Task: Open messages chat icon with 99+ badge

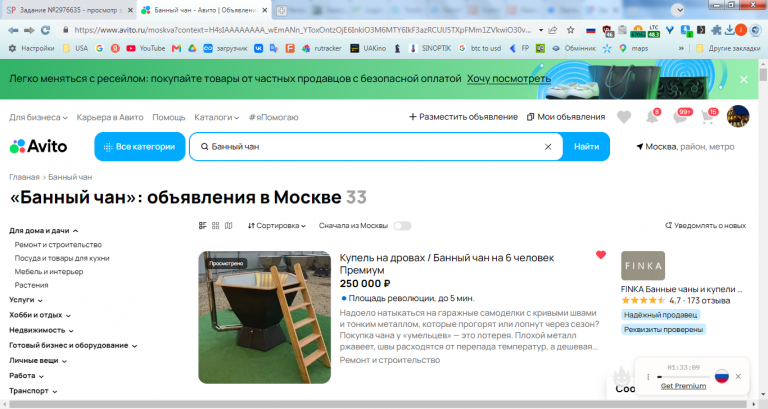Action: point(681,117)
